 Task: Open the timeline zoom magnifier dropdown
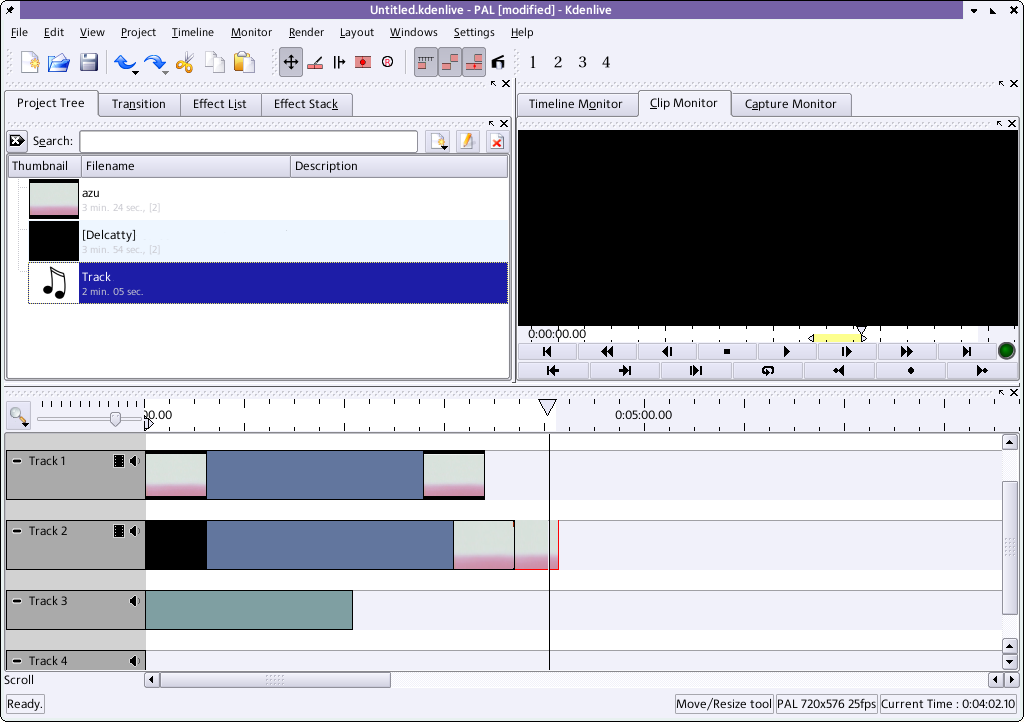(18, 416)
